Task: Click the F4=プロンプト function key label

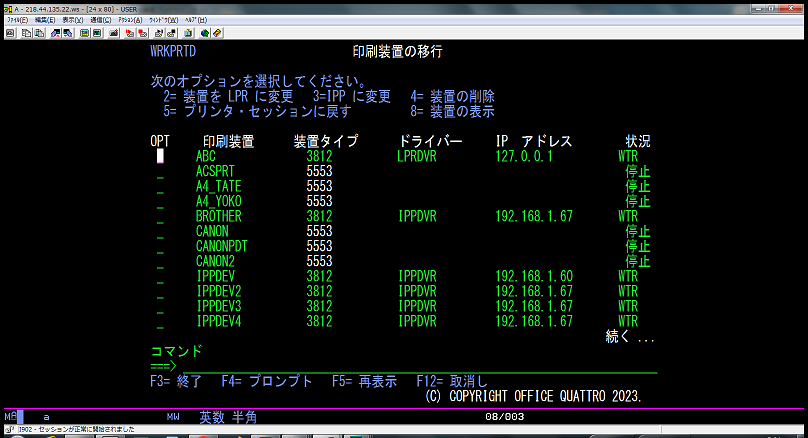Action: [267, 381]
